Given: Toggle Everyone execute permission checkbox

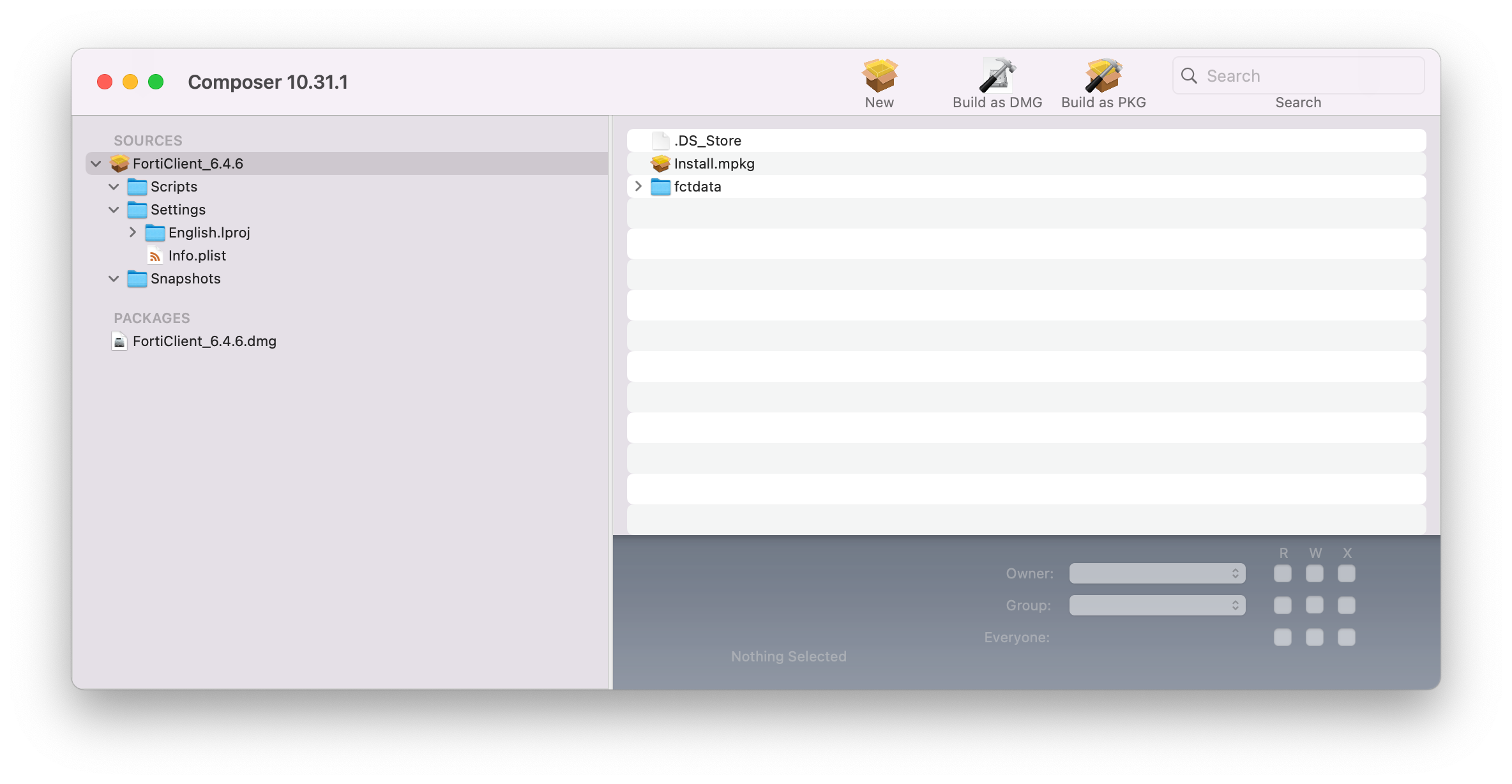Looking at the screenshot, I should pyautogui.click(x=1347, y=637).
